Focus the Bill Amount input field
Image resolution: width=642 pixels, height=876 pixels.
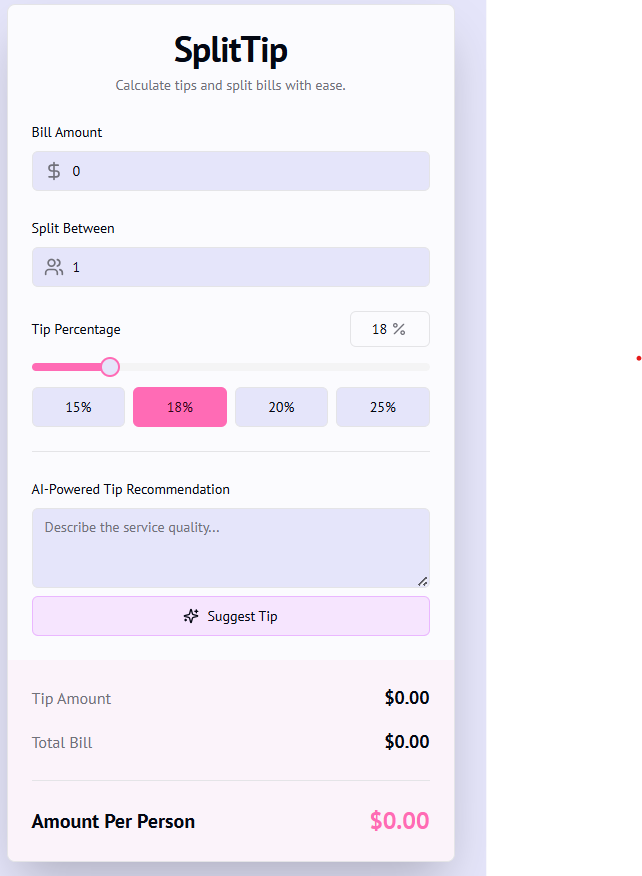tap(245, 171)
